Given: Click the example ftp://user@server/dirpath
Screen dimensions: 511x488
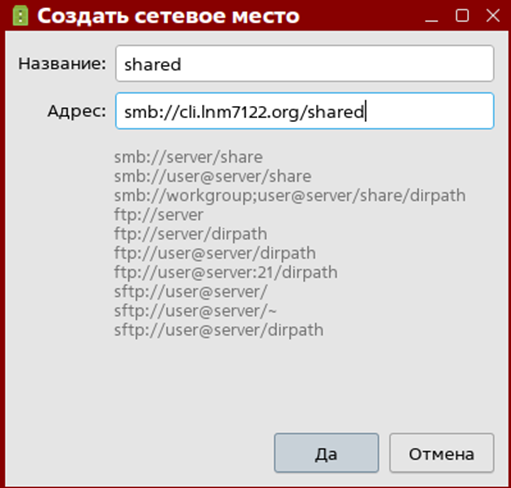Looking at the screenshot, I should [215, 253].
